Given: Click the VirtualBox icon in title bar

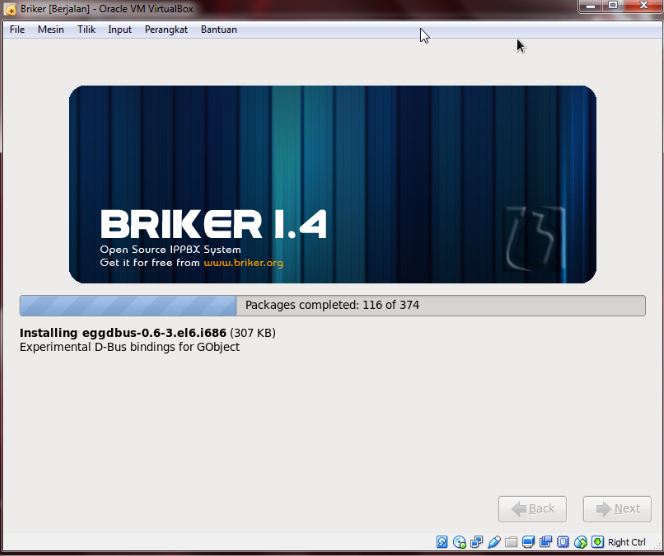Looking at the screenshot, I should 10,9.
